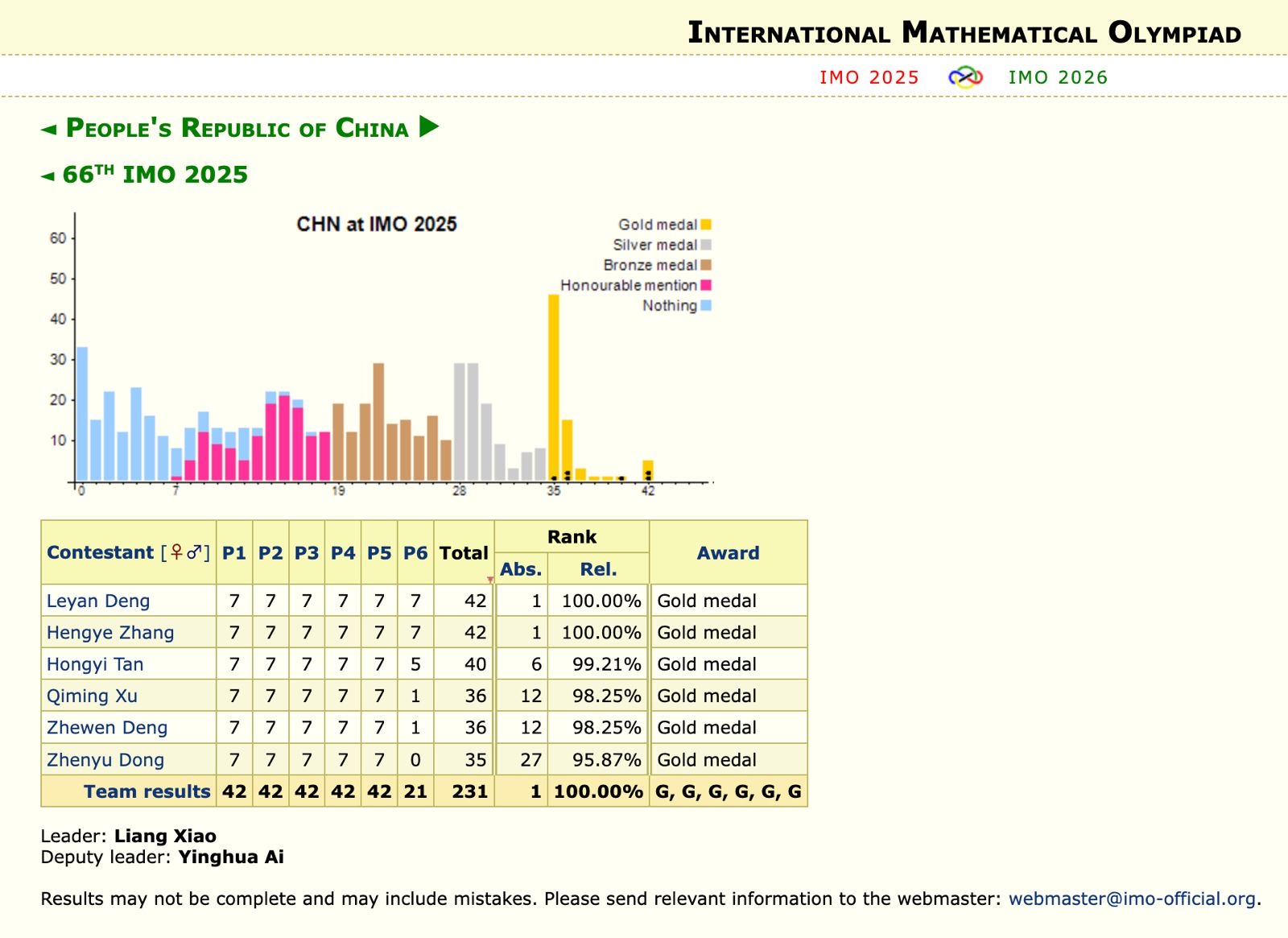Click right arrow after People's Republic of China

(x=429, y=127)
